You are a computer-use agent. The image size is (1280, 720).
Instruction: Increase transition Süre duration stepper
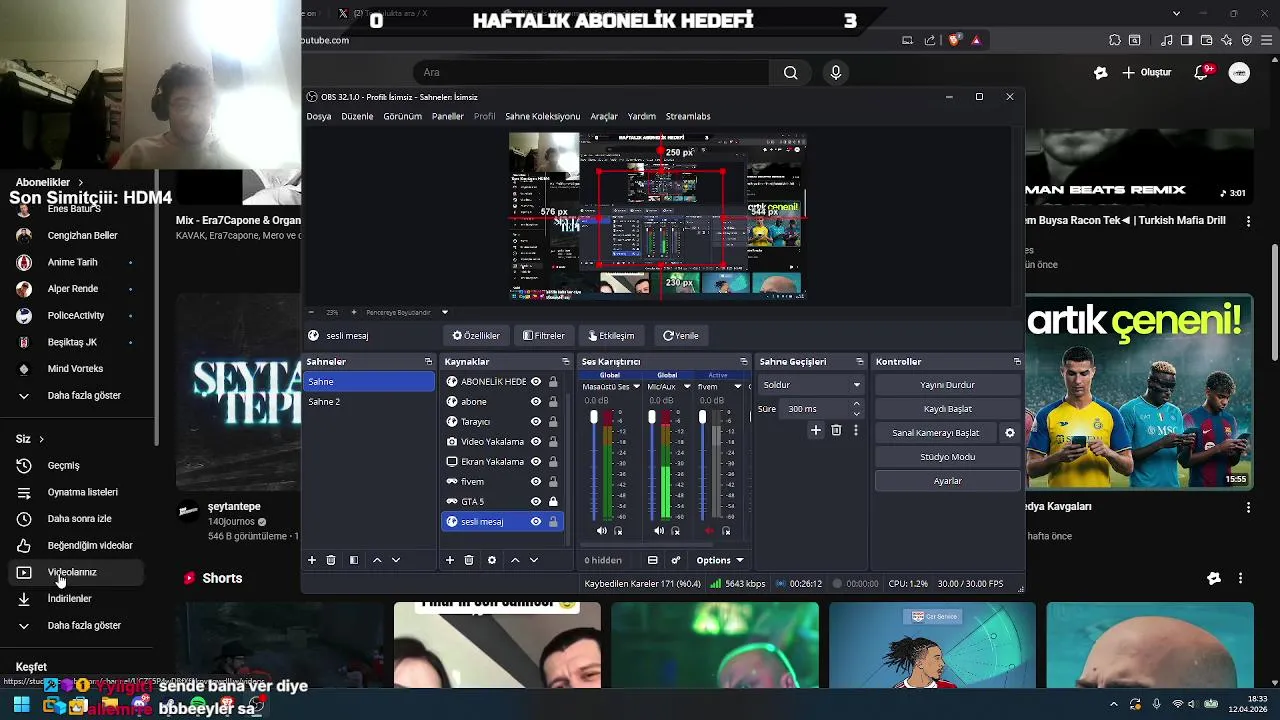point(856,404)
